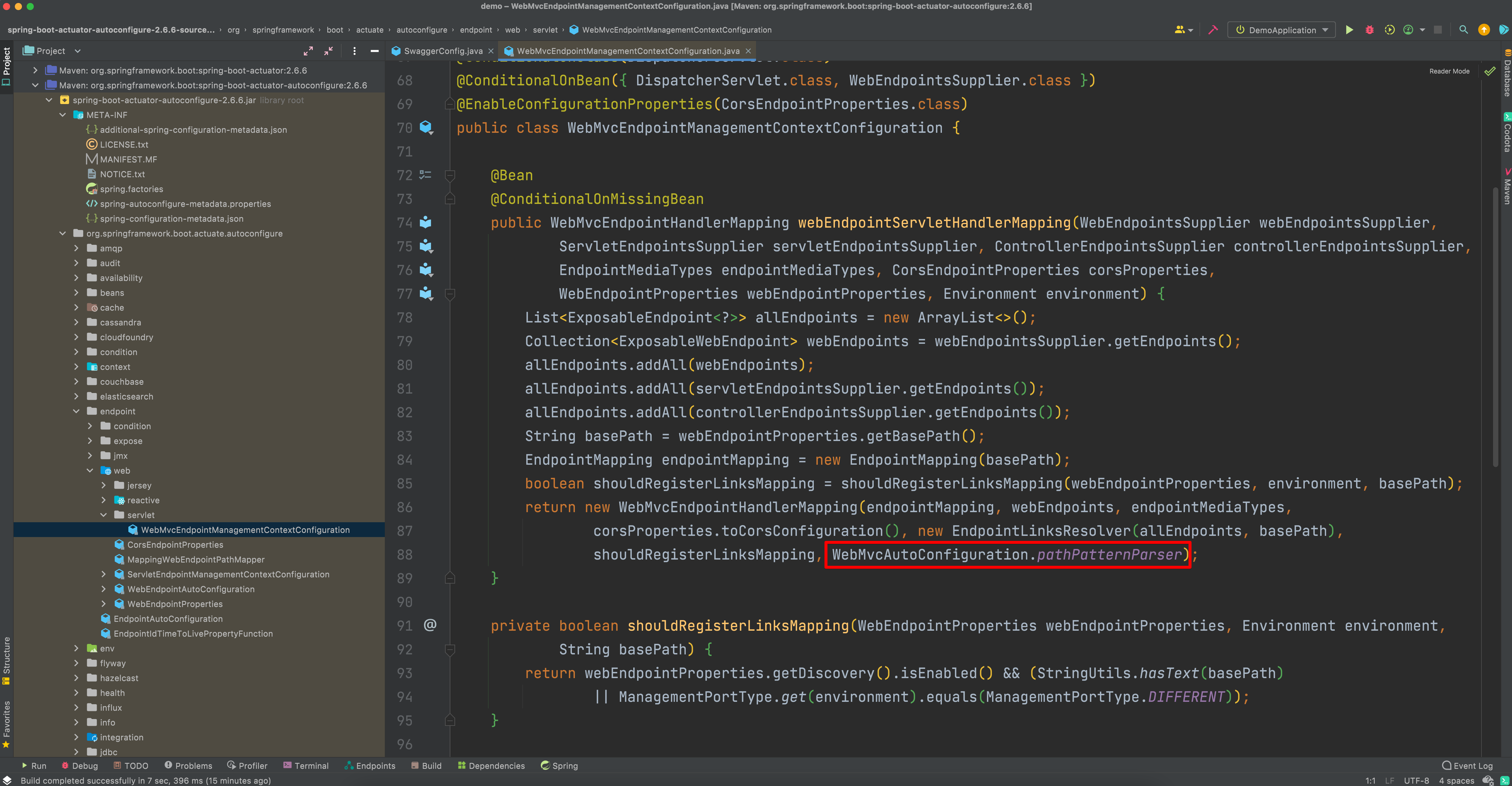Switch to the SwaggerConfig.java tab
Viewport: 1512px width, 786px height.
443,51
